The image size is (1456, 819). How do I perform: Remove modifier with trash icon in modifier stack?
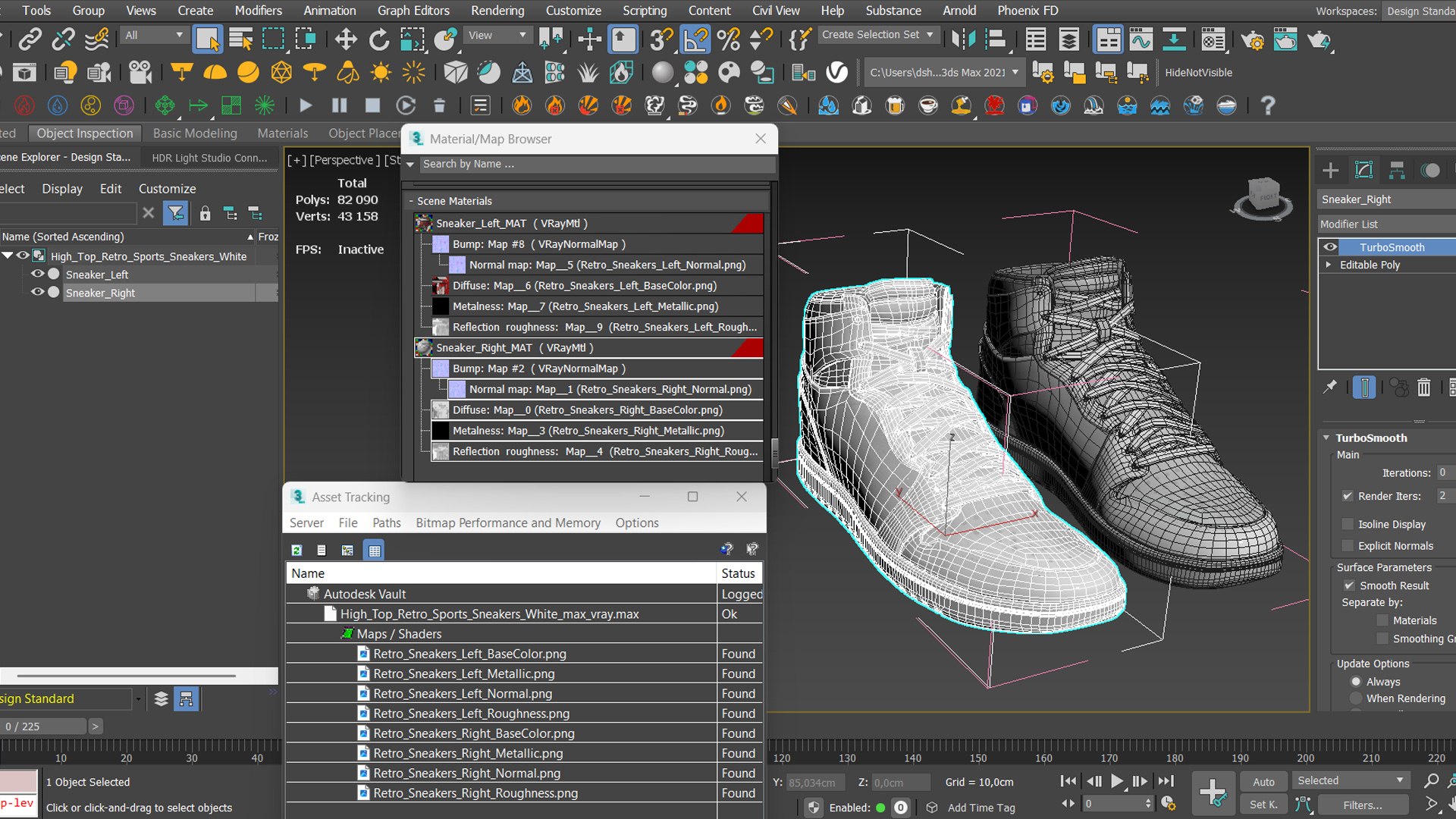1423,388
